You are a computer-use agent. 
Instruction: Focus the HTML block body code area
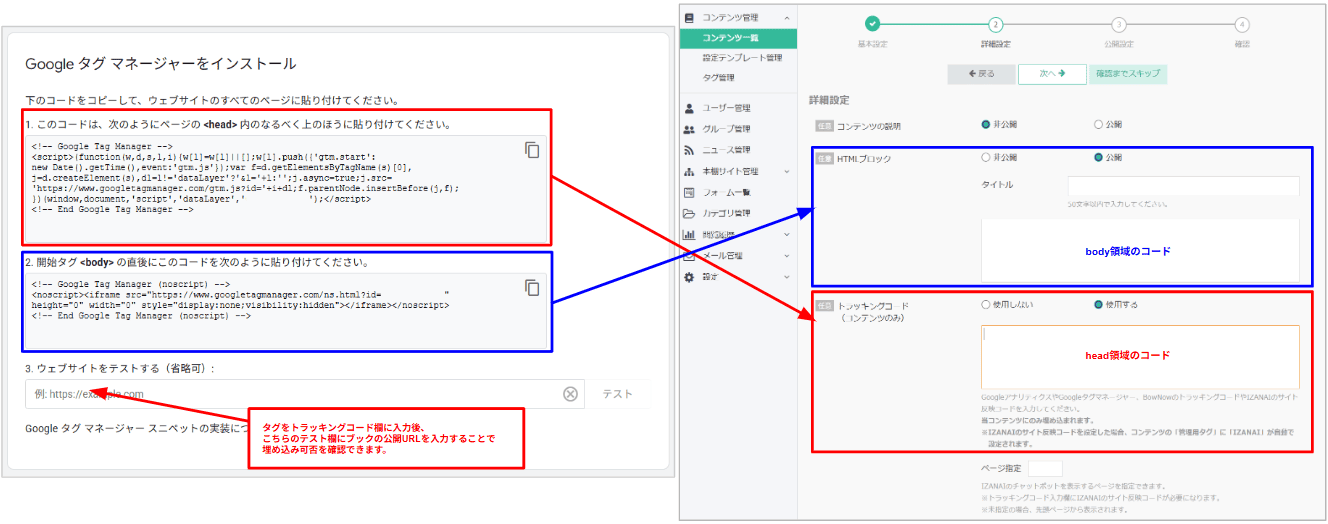click(1140, 250)
